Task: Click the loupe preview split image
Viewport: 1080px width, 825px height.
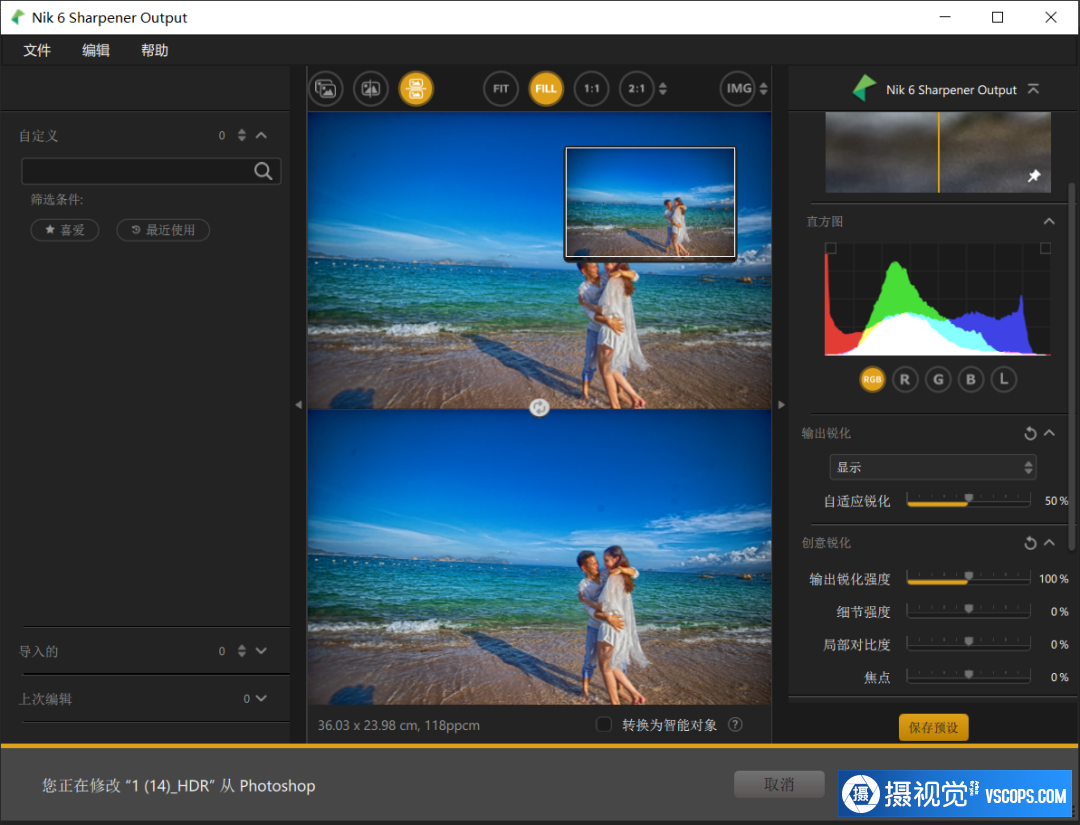Action: (938, 152)
